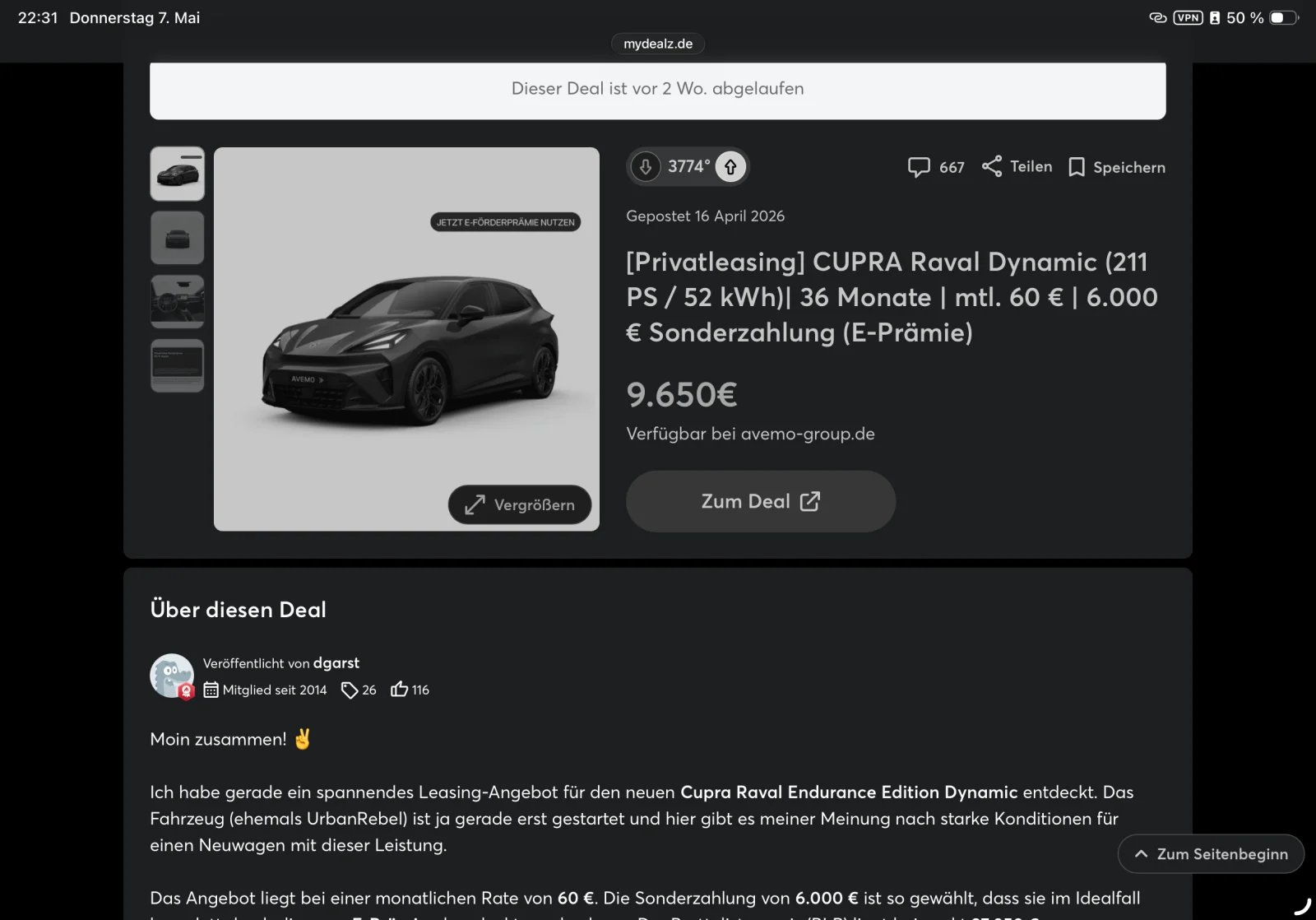Click the 'Mitglied seit 2014' text
Image resolution: width=1316 pixels, height=920 pixels.
pos(275,690)
